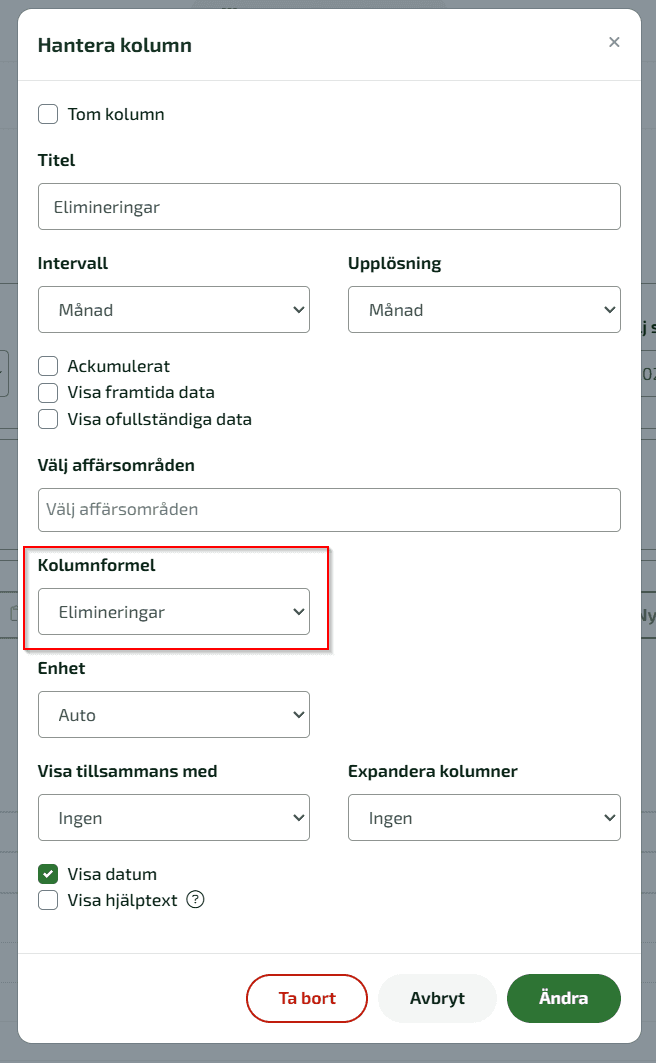Check Visa framtida data
The width and height of the screenshot is (656, 1063).
coord(48,393)
